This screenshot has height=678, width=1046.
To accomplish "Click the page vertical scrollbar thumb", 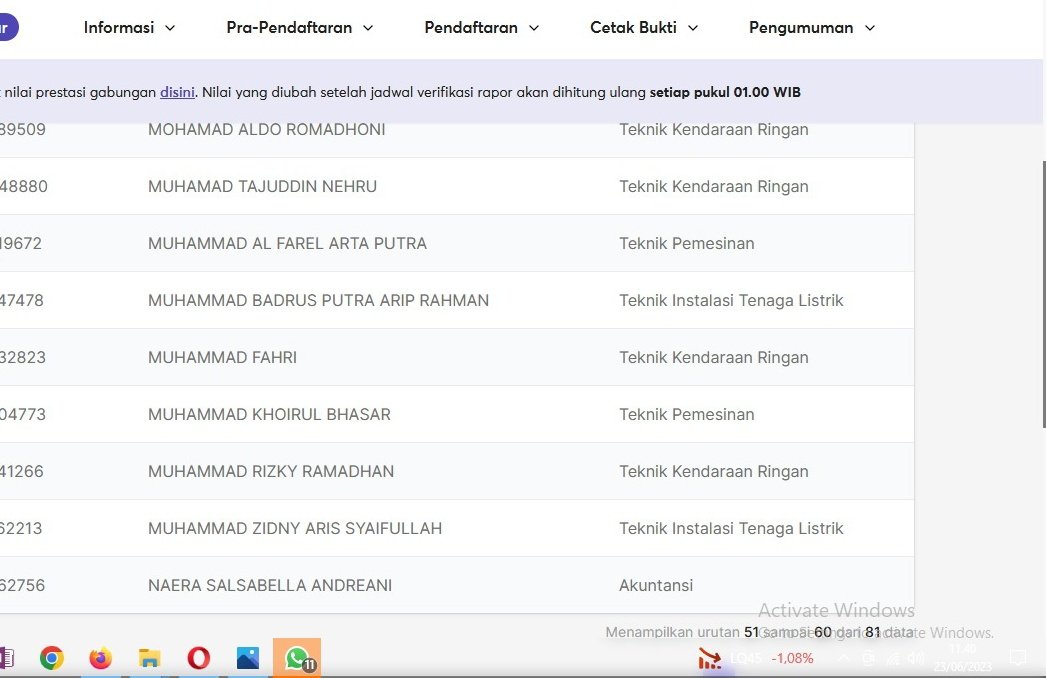I will 1043,294.
